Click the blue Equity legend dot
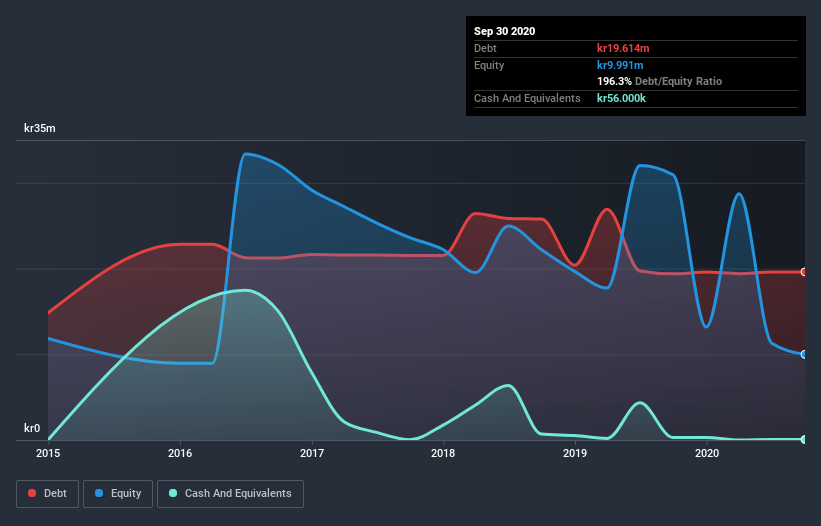This screenshot has height=526, width=821. (x=99, y=493)
